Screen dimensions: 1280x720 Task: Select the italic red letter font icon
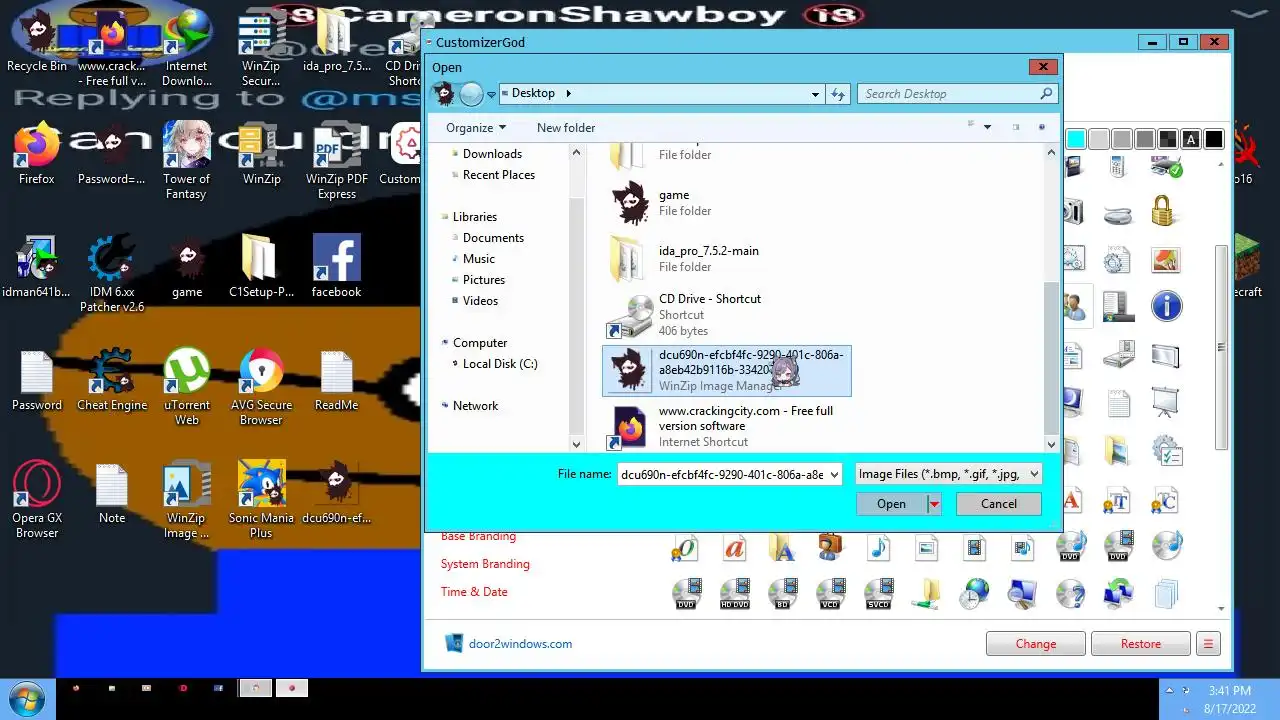[x=735, y=547]
